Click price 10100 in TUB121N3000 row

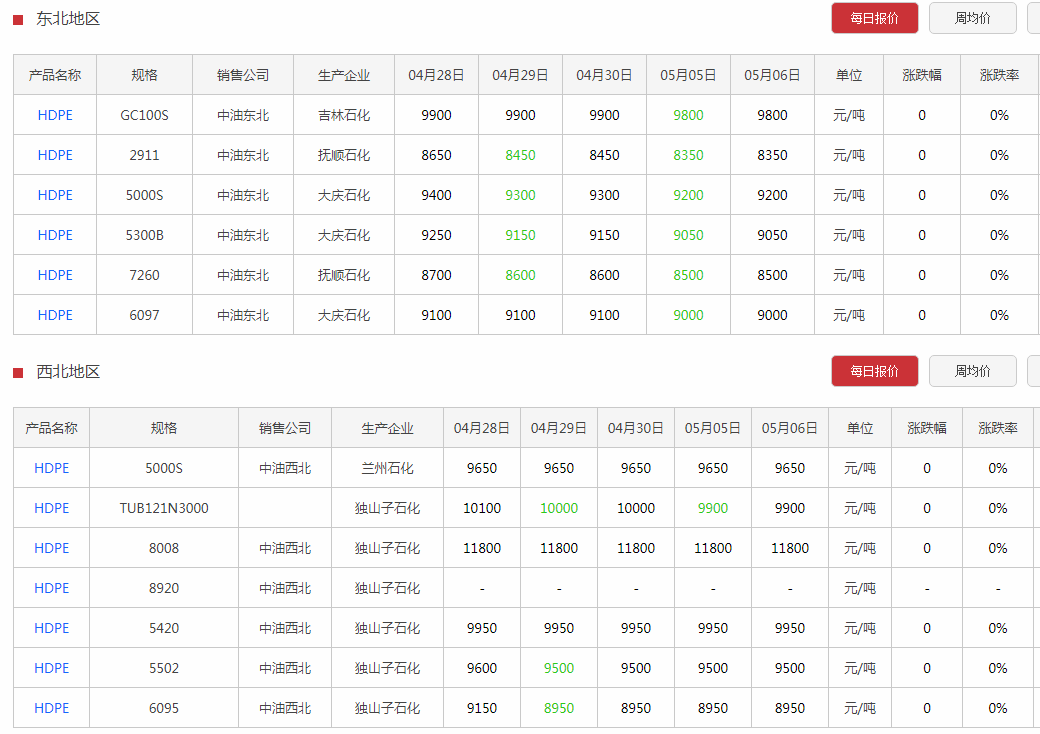point(482,508)
